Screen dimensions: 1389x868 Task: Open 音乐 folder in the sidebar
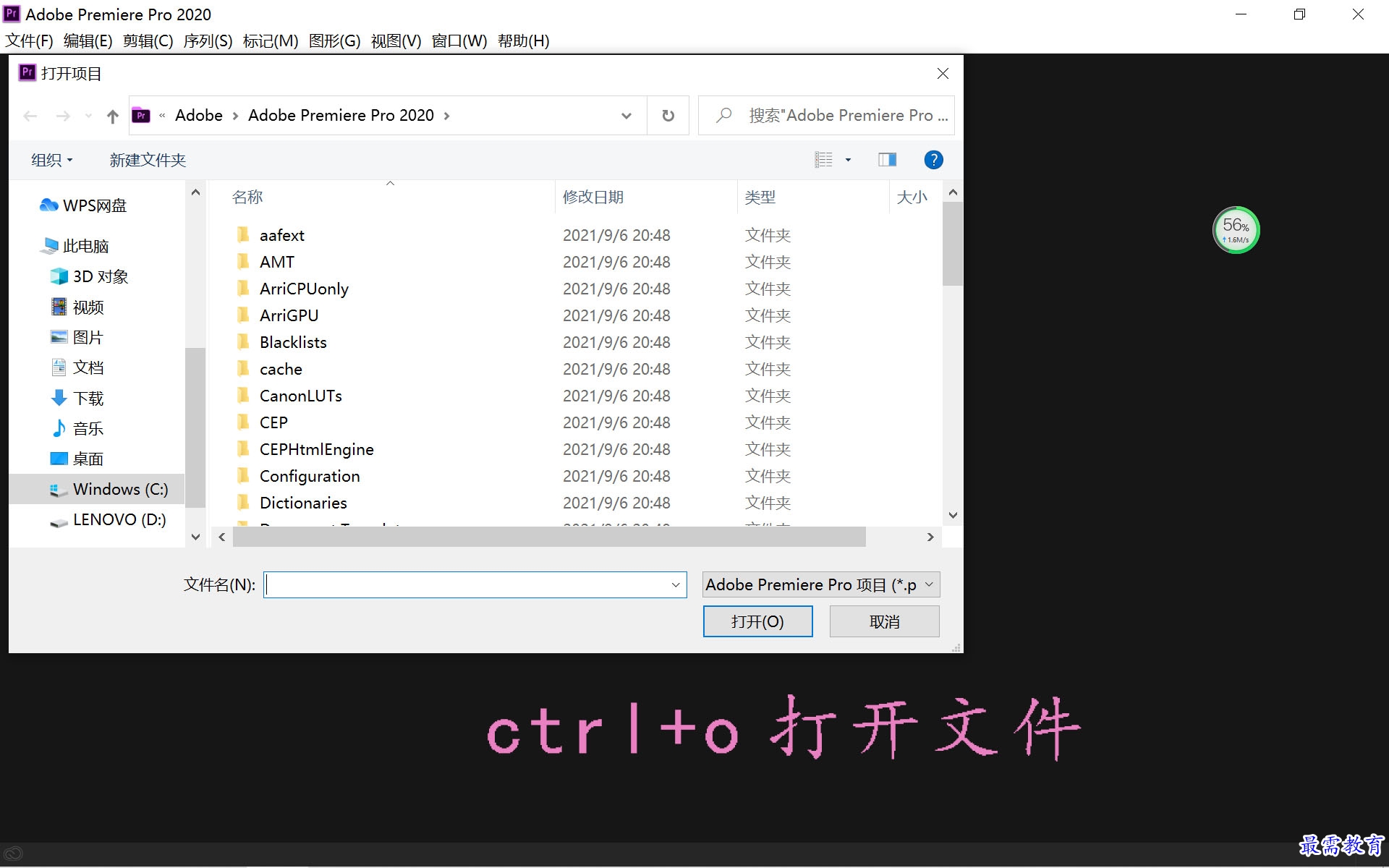pos(77,429)
